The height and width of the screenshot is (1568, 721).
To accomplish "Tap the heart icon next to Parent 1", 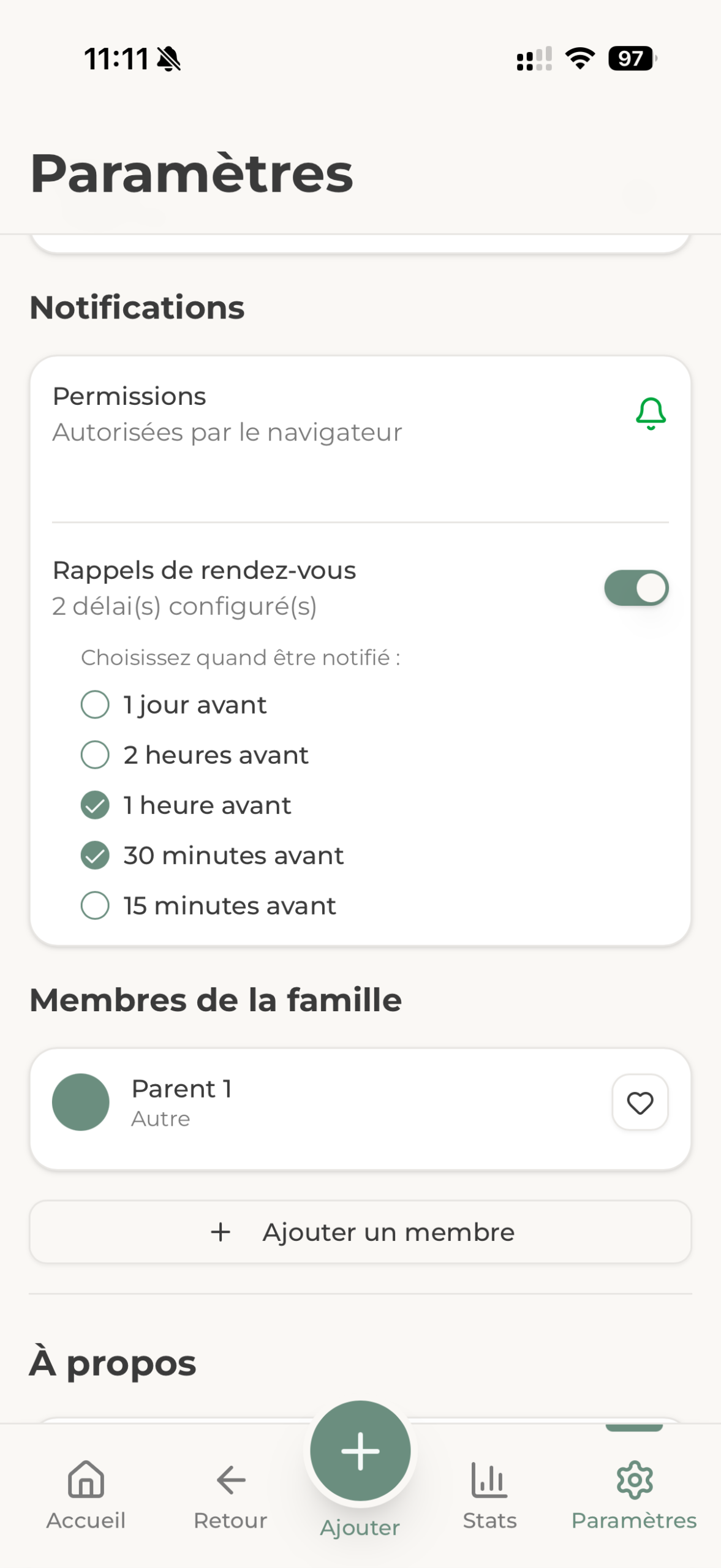I will 640,1102.
